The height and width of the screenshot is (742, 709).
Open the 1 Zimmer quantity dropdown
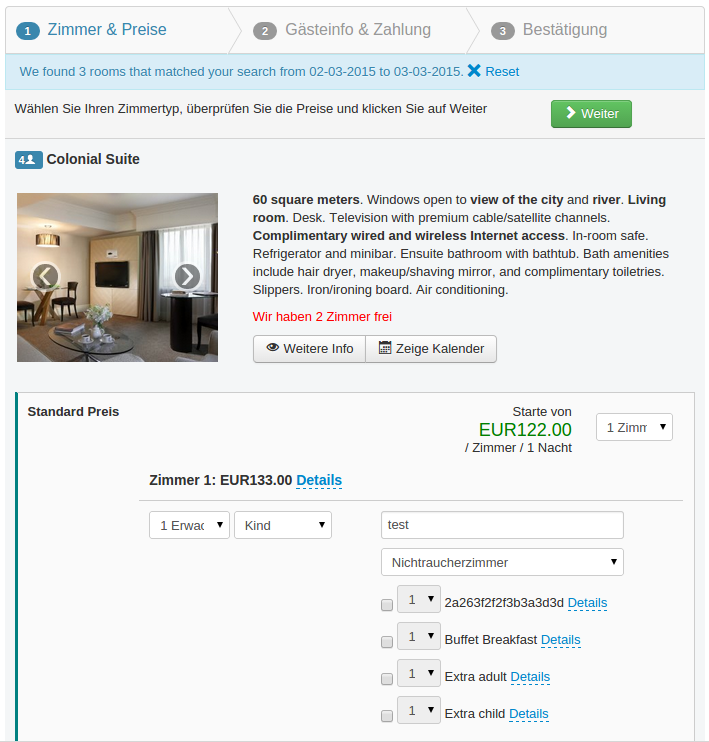click(634, 427)
